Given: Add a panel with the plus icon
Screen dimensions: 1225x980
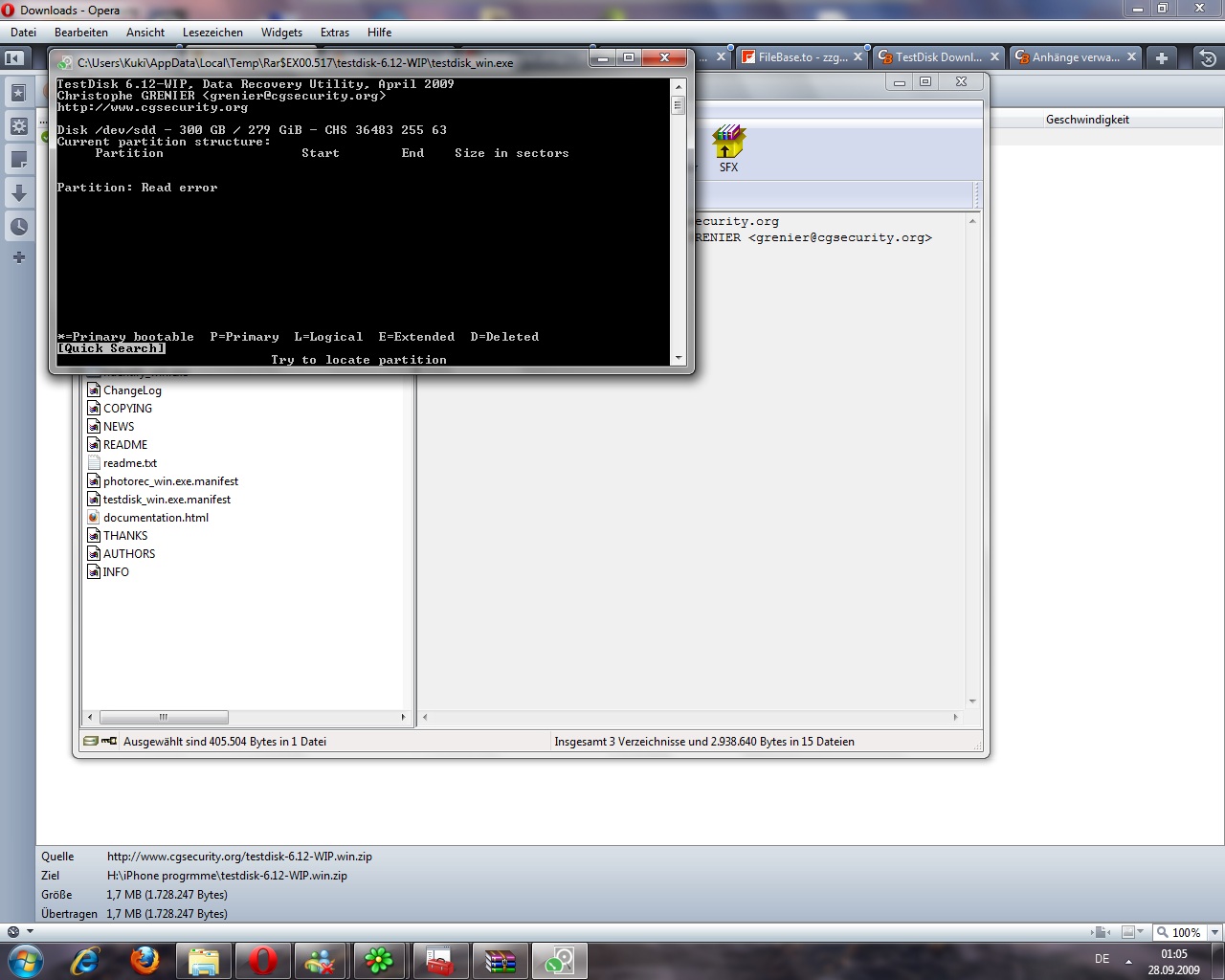Looking at the screenshot, I should [x=18, y=257].
